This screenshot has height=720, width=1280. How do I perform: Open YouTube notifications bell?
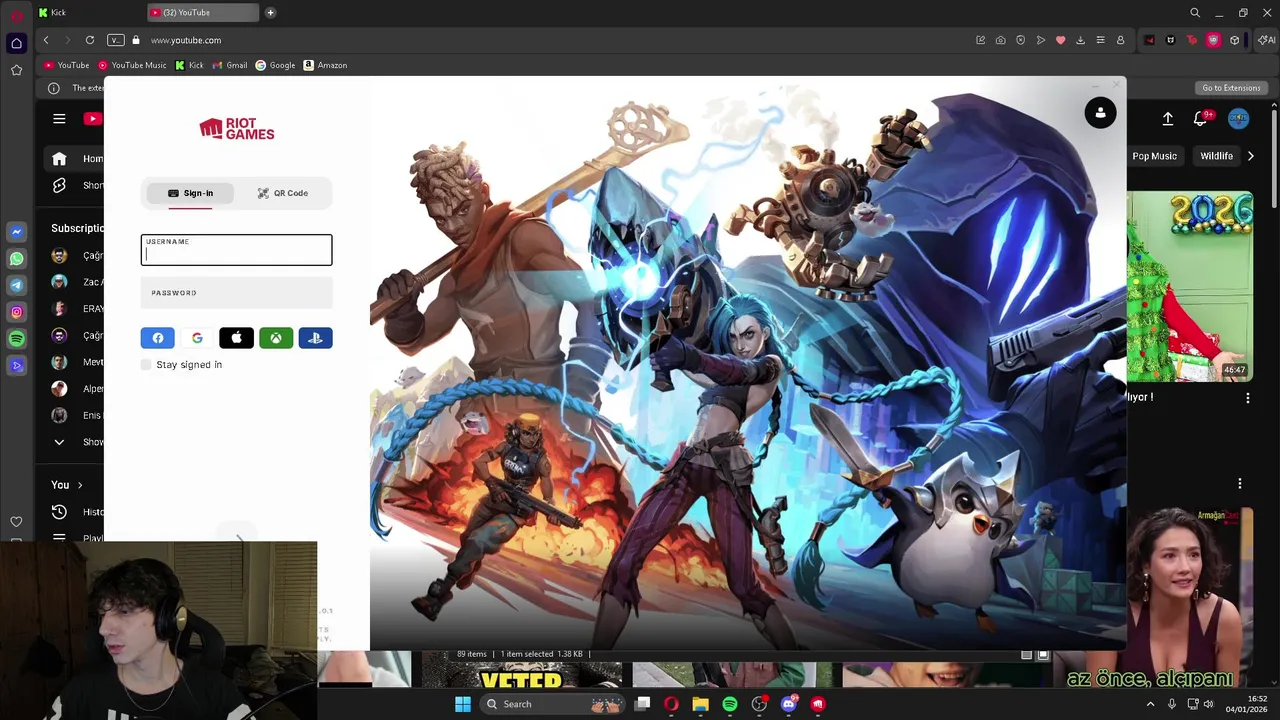click(1200, 119)
